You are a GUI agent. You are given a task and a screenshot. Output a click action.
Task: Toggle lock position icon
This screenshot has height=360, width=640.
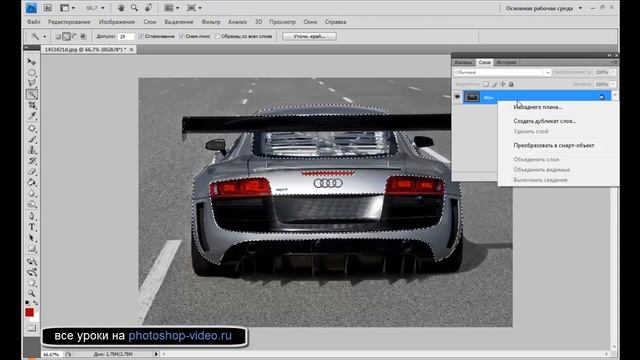point(503,84)
